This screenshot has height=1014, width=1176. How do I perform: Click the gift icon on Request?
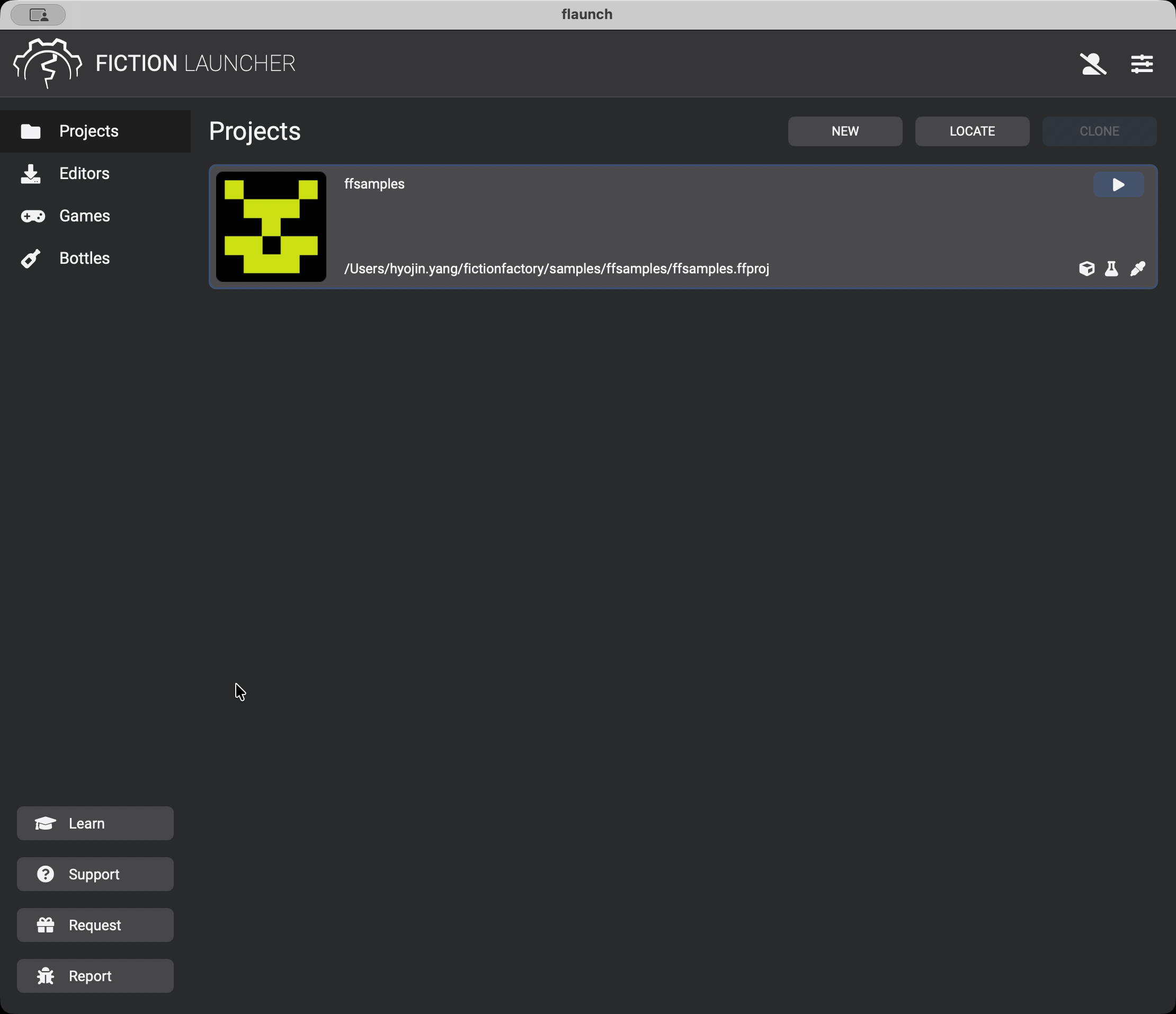point(46,926)
